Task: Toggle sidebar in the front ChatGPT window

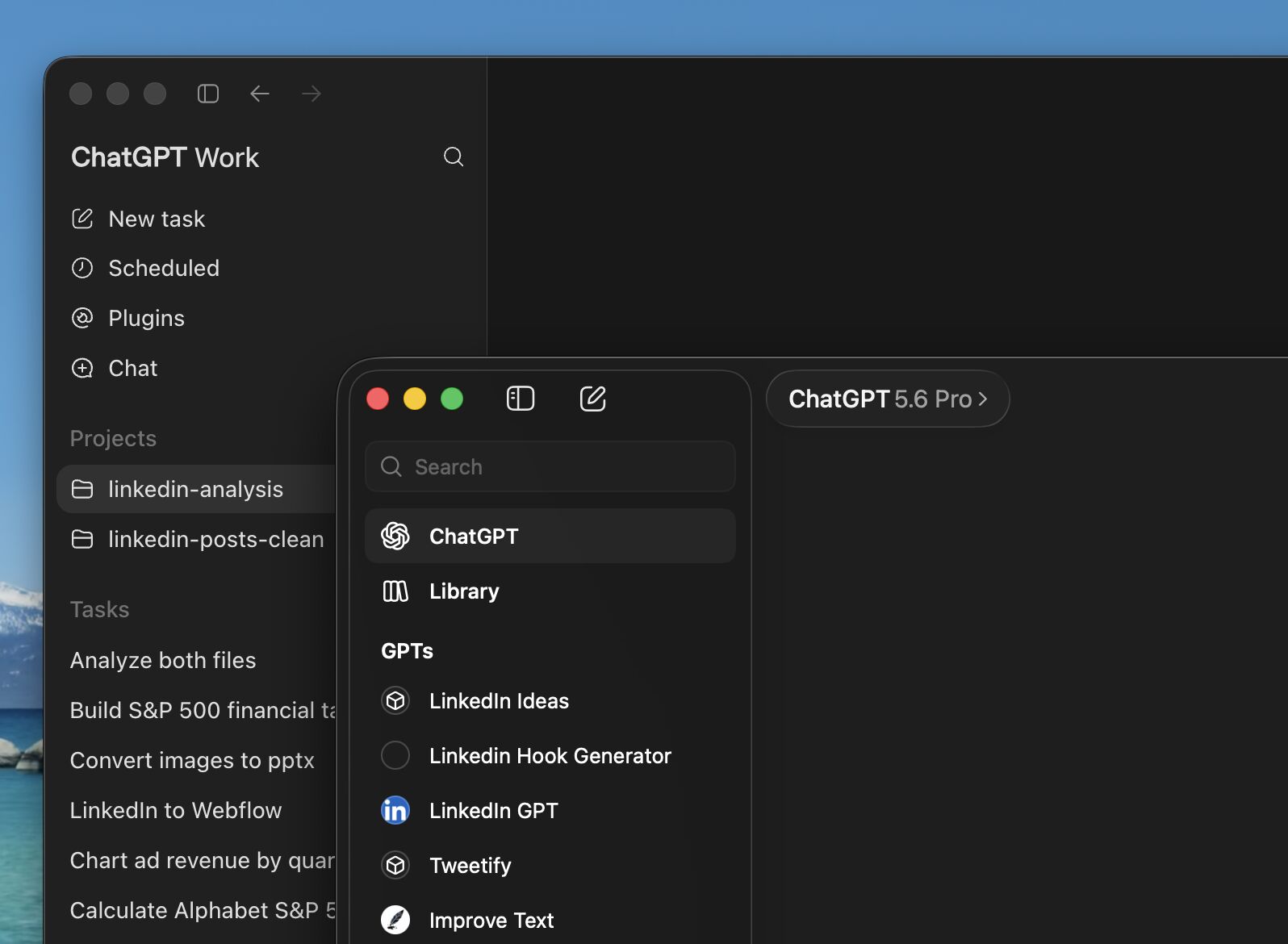Action: 521,399
